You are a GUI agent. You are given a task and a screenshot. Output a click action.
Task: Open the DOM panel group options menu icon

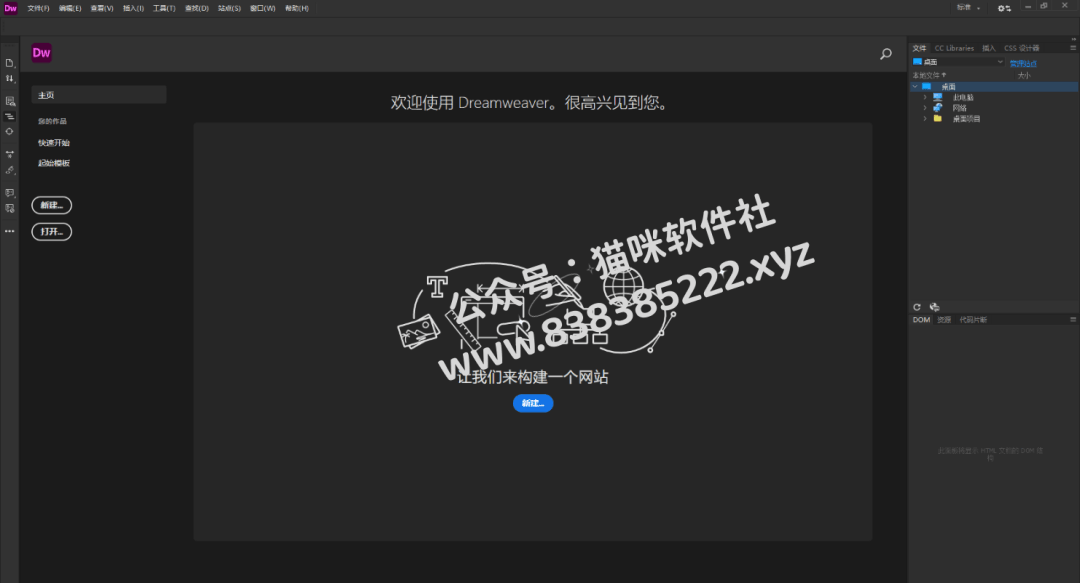(x=1073, y=320)
